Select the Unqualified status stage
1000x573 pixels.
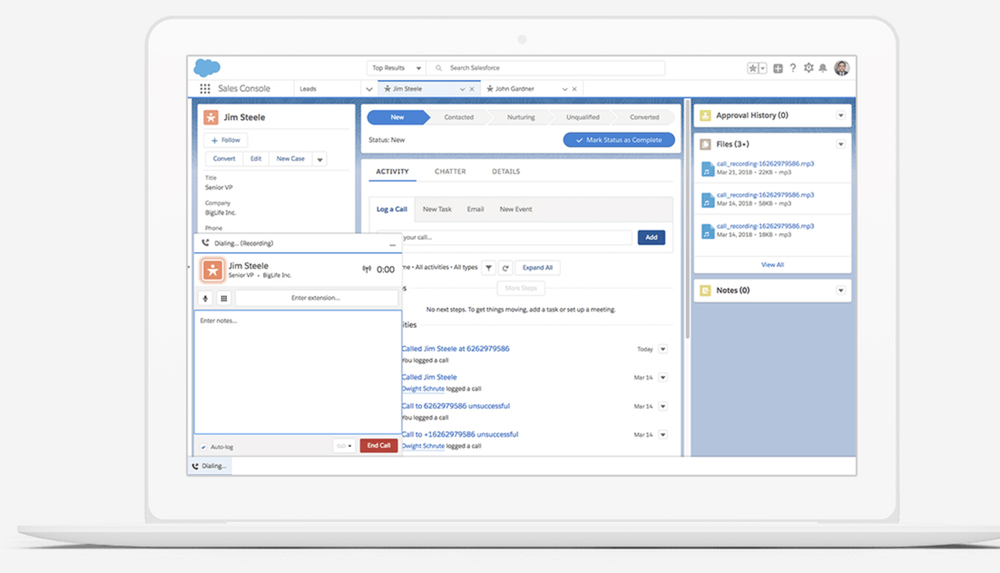(x=583, y=117)
